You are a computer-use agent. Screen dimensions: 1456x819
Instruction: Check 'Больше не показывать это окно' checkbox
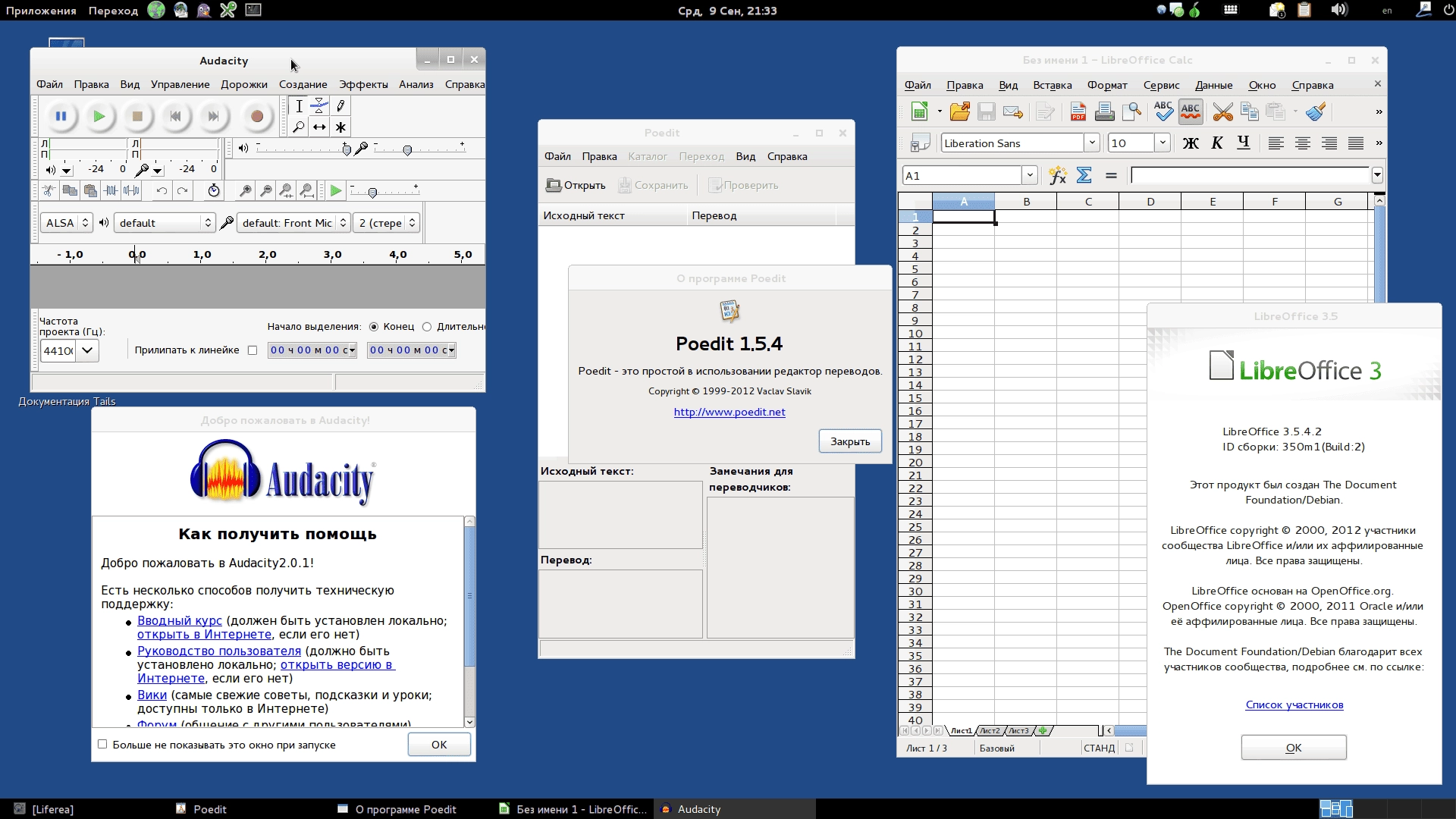[x=102, y=745]
